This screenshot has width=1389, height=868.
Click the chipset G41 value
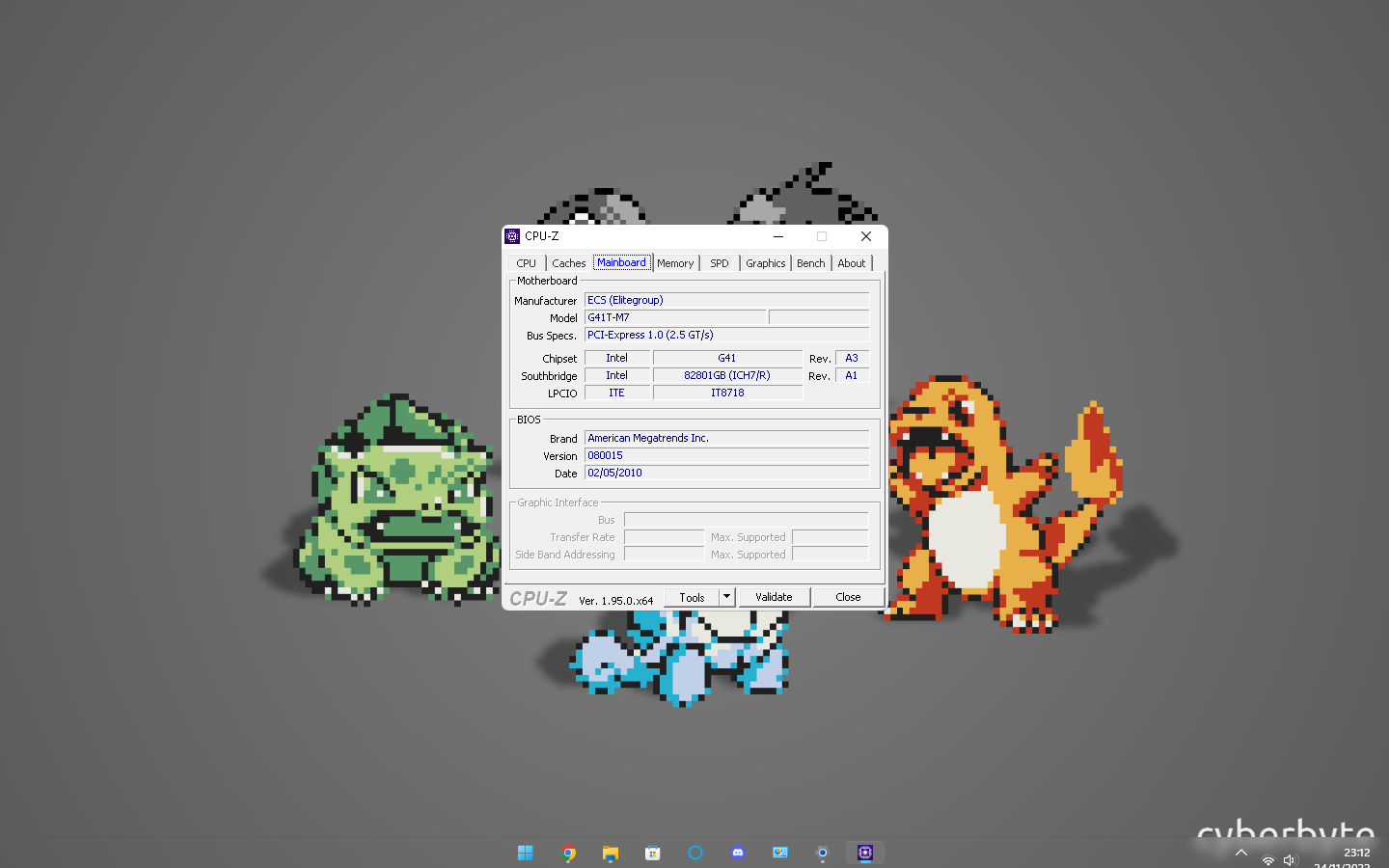pyautogui.click(x=727, y=358)
